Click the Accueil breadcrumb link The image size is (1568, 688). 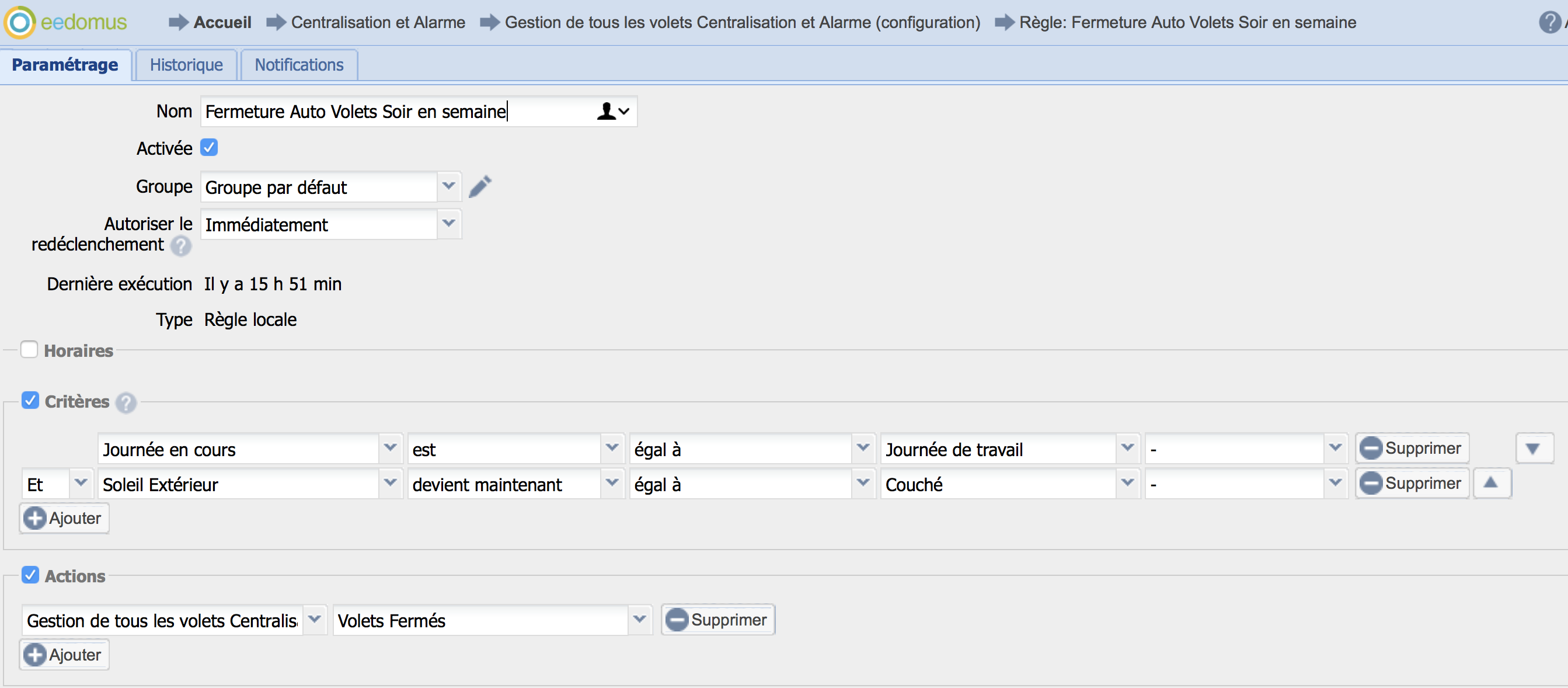tap(222, 23)
